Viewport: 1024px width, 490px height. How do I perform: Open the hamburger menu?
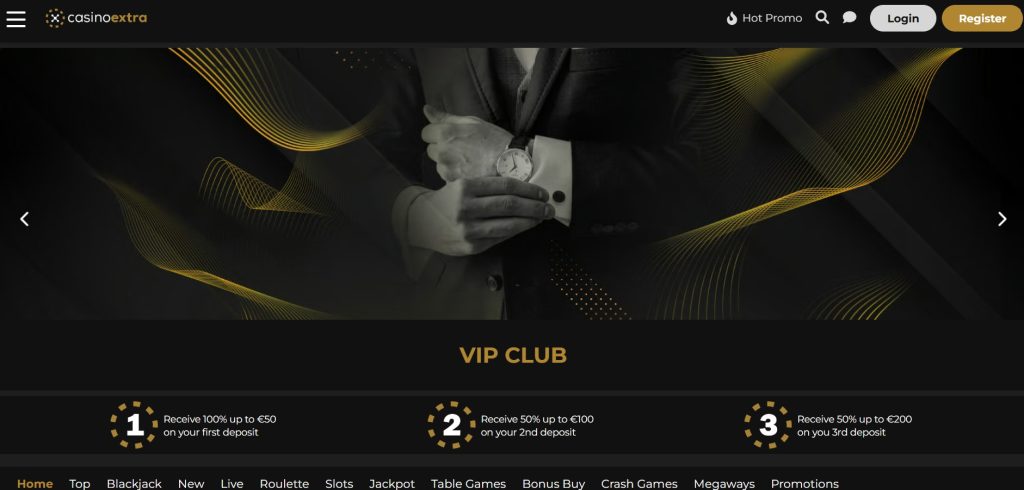point(16,19)
